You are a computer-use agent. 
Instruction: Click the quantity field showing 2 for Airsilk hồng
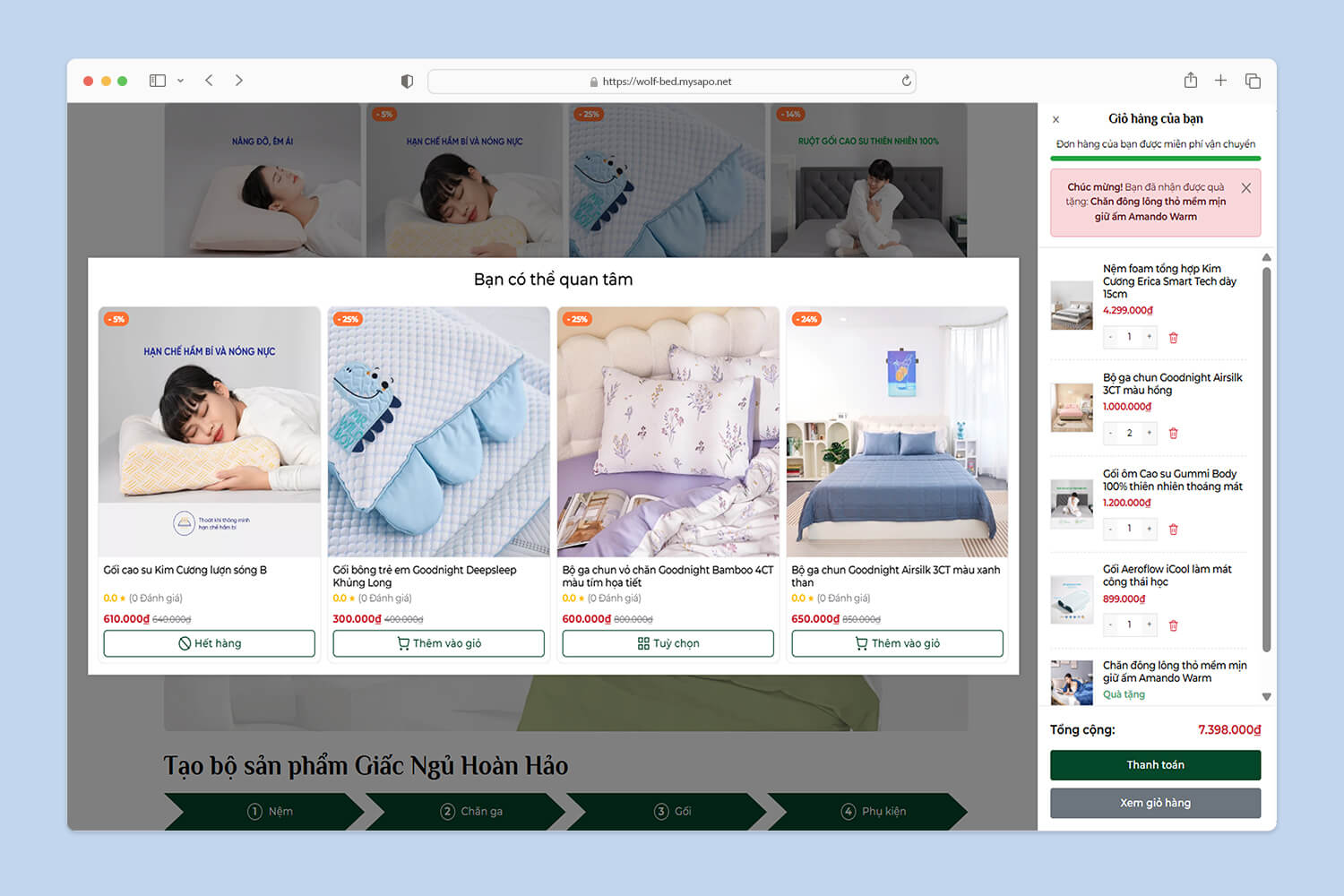pos(1130,433)
